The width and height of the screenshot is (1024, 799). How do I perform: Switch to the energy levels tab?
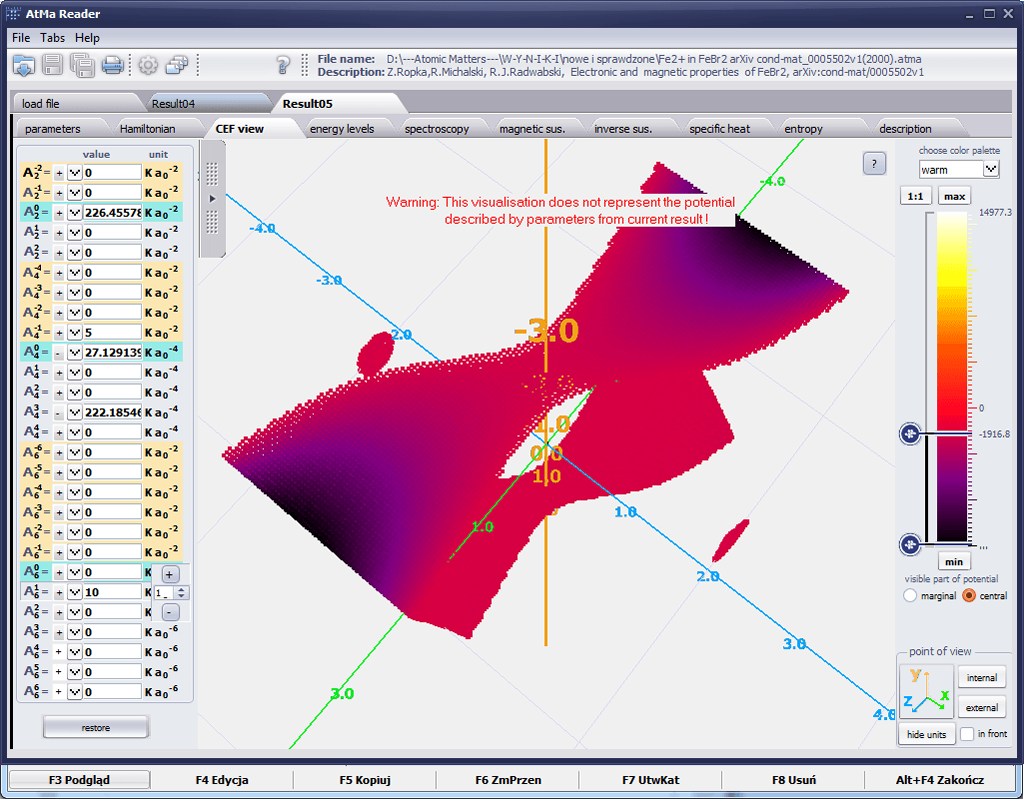coord(341,129)
